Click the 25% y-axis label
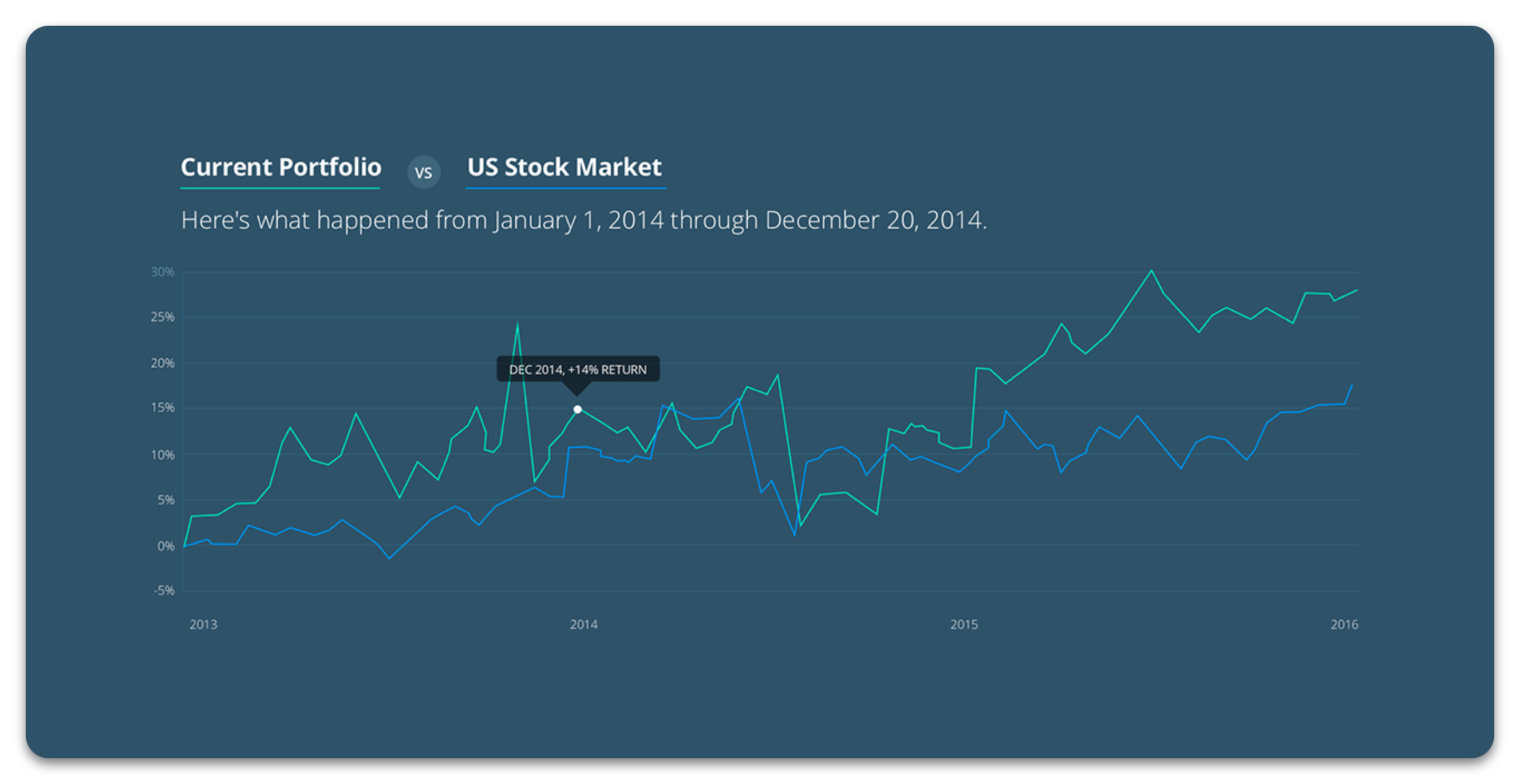Image resolution: width=1520 pixels, height=784 pixels. pos(162,318)
